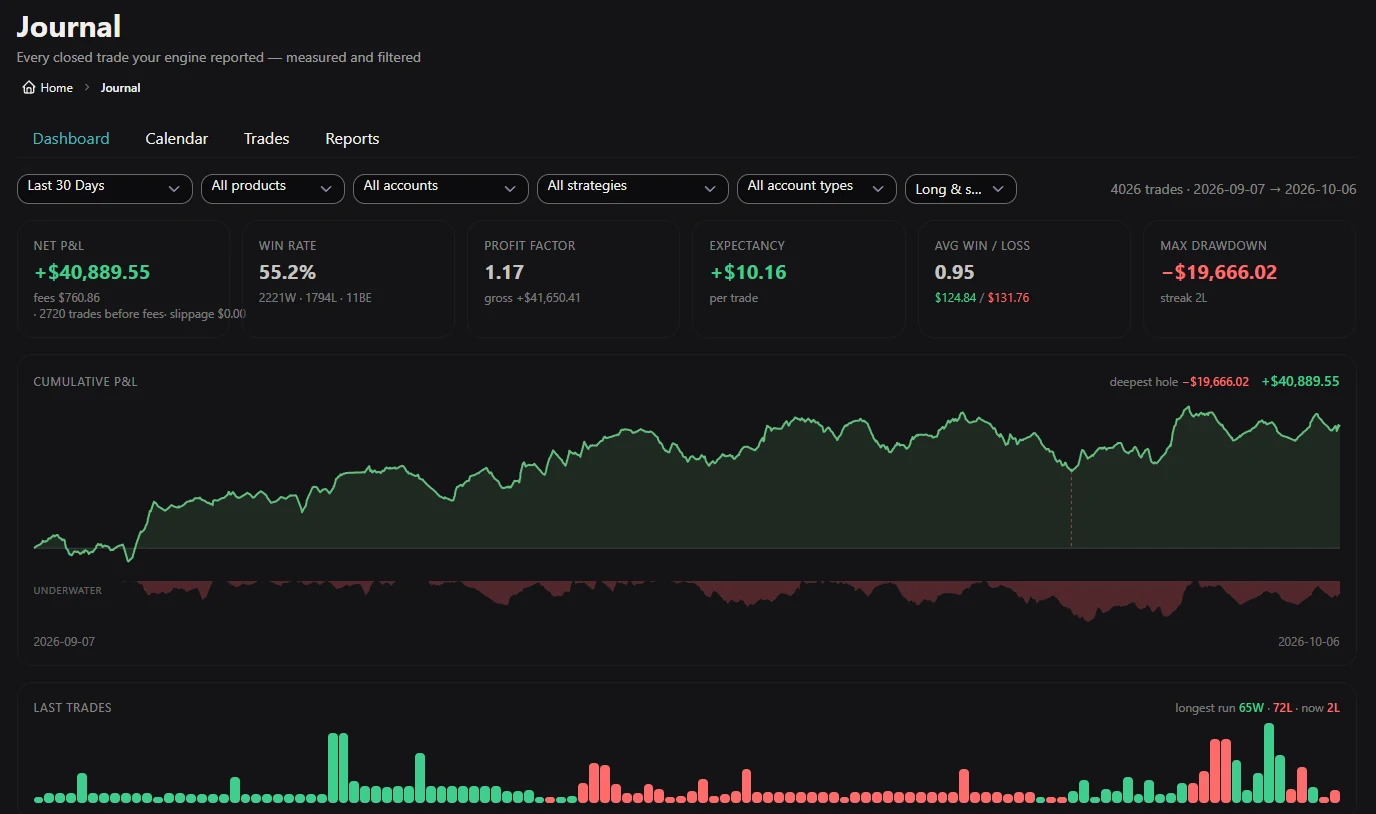Select the Journal breadcrumb entry
The image size is (1376, 814).
click(x=120, y=88)
